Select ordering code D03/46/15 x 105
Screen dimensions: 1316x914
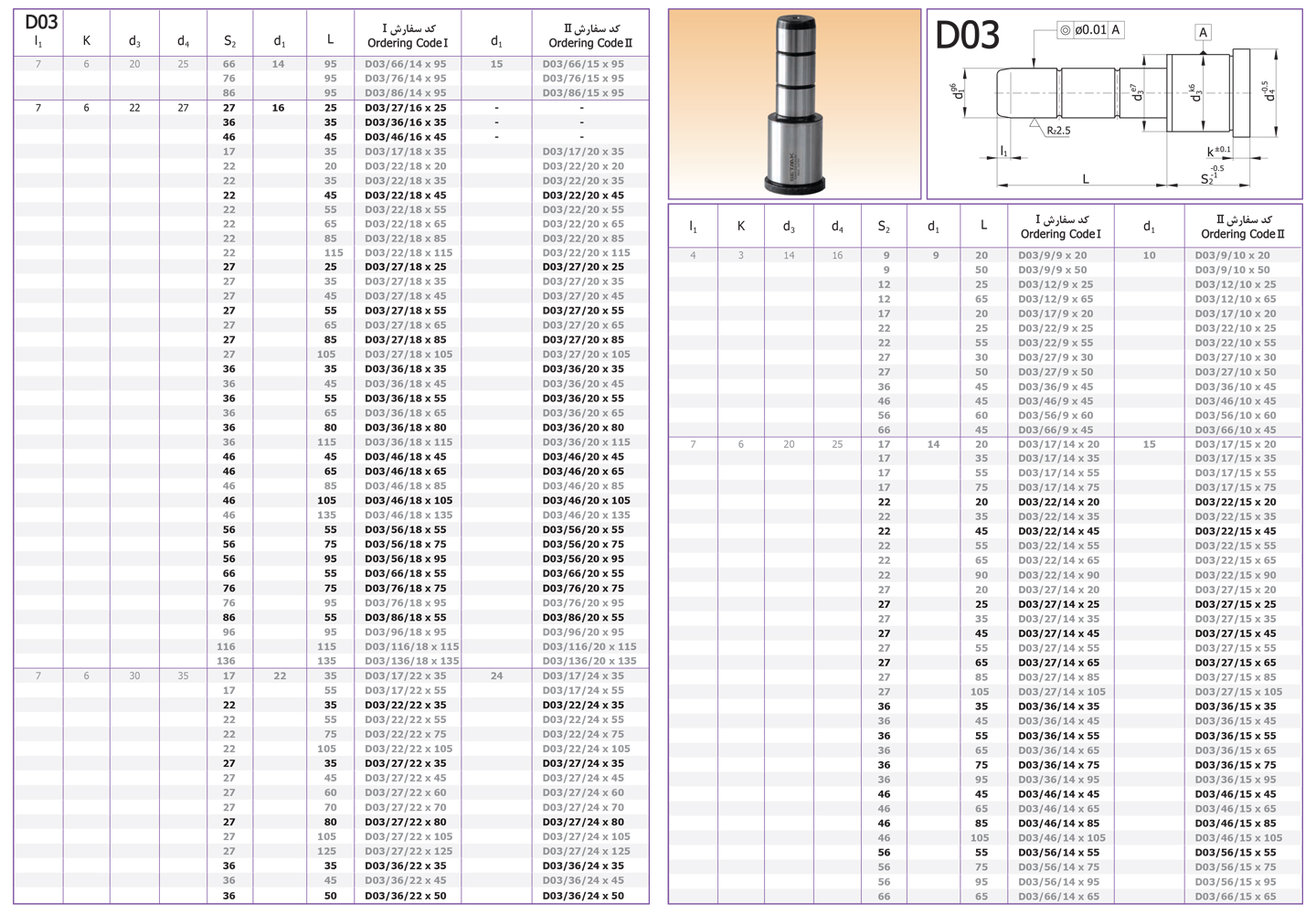pyautogui.click(x=1239, y=838)
